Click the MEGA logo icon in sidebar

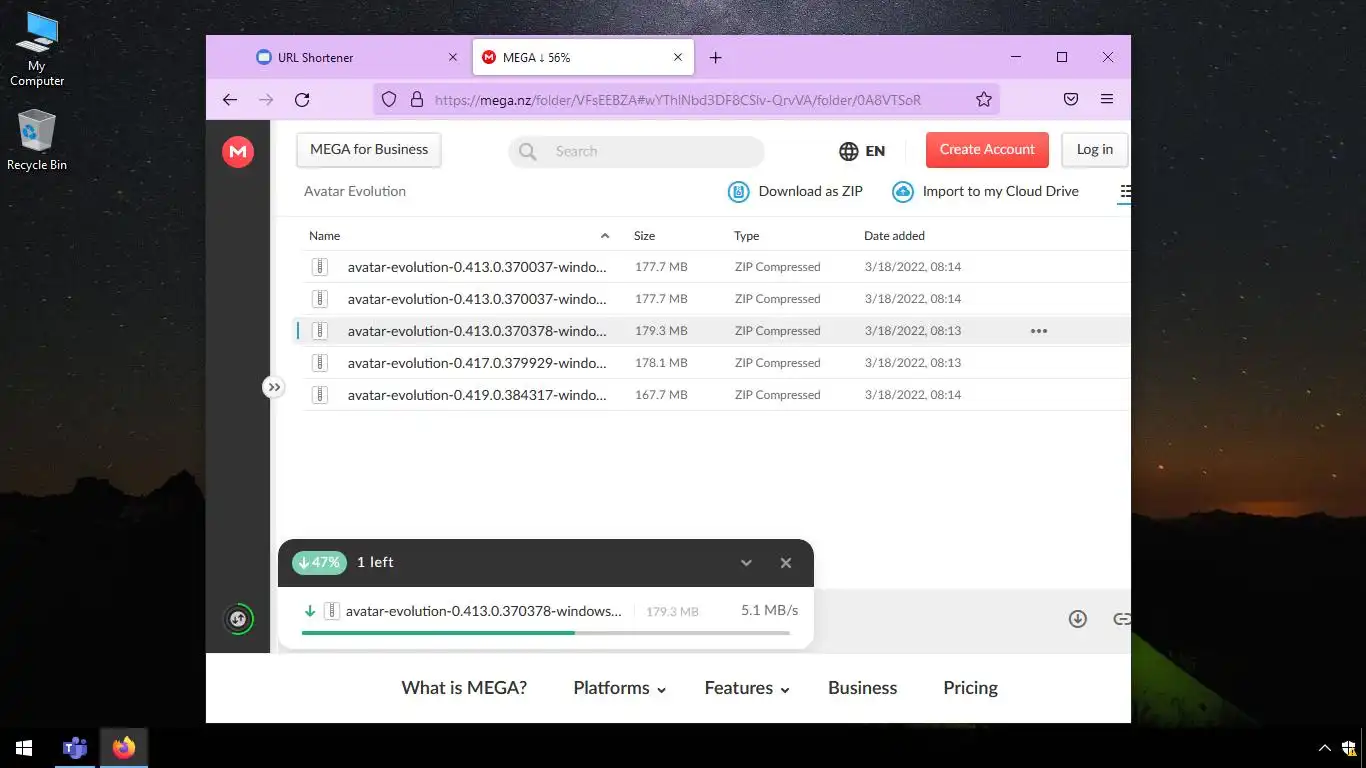238,152
